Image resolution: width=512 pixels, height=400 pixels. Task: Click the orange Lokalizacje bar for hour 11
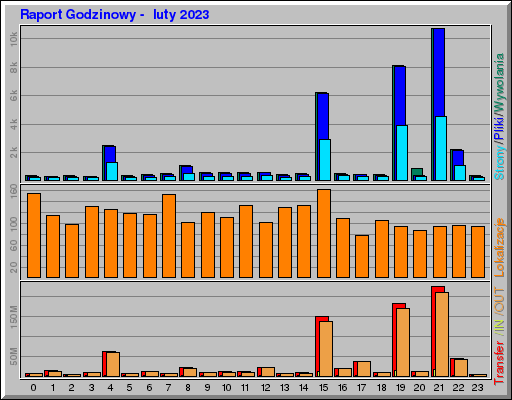[x=246, y=241]
